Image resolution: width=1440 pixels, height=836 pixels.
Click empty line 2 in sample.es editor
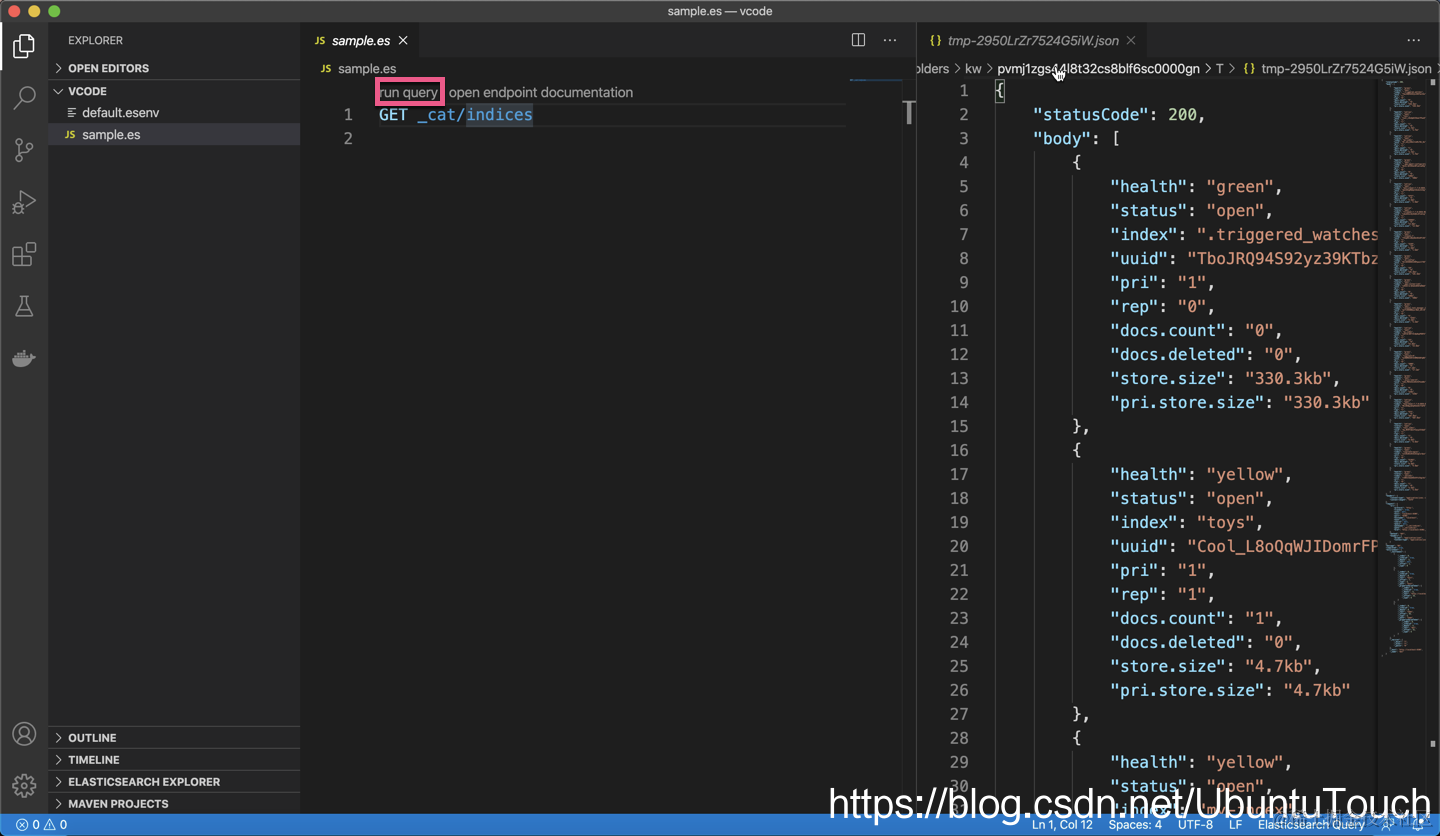coord(612,139)
